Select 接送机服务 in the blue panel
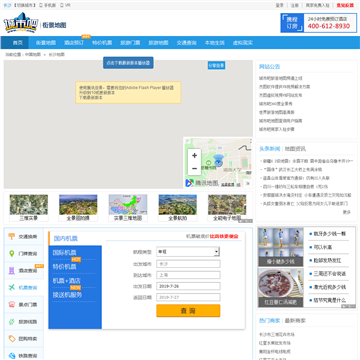360x360 pixels. pyautogui.click(x=67, y=295)
